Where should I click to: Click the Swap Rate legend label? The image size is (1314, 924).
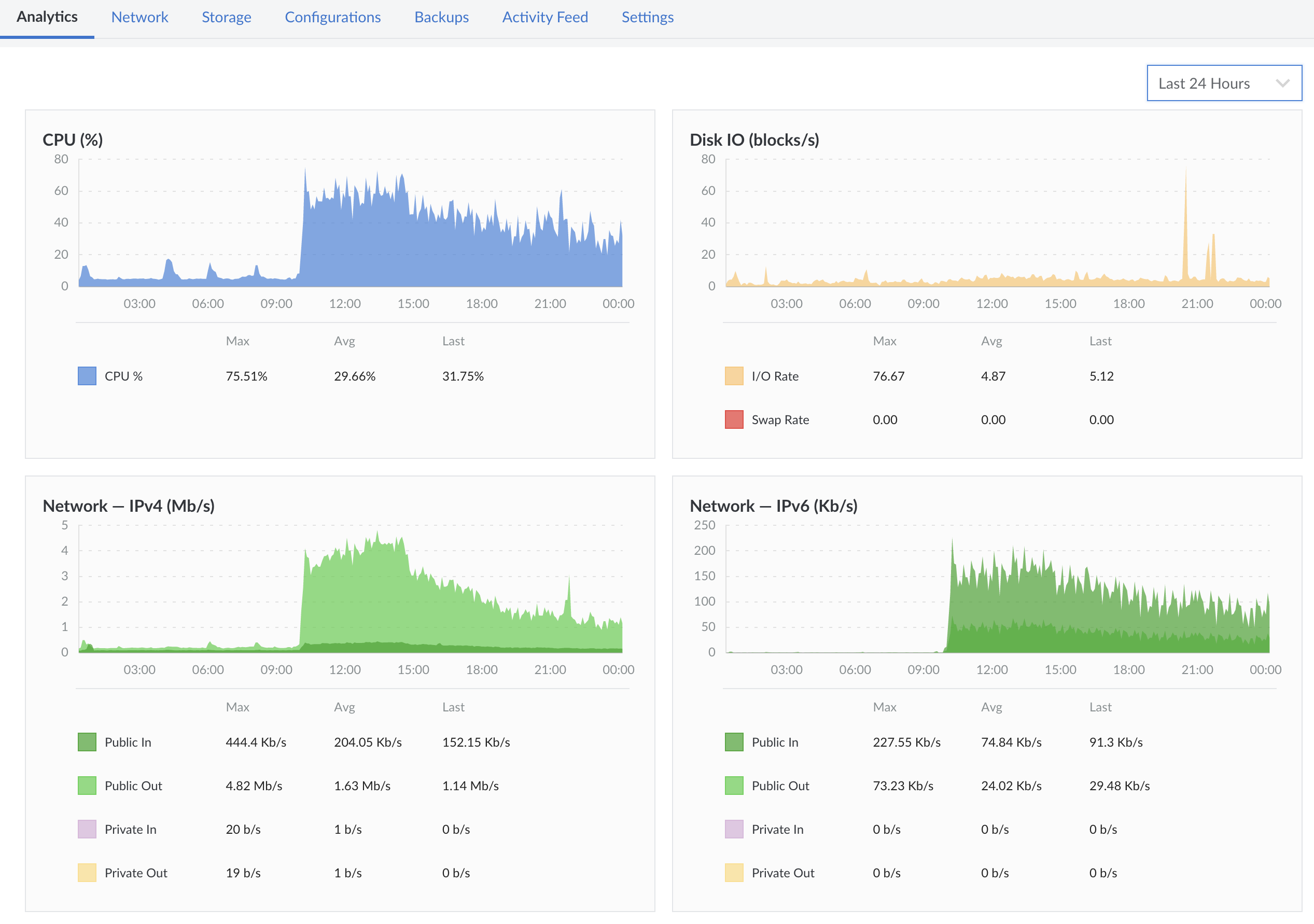coord(780,419)
